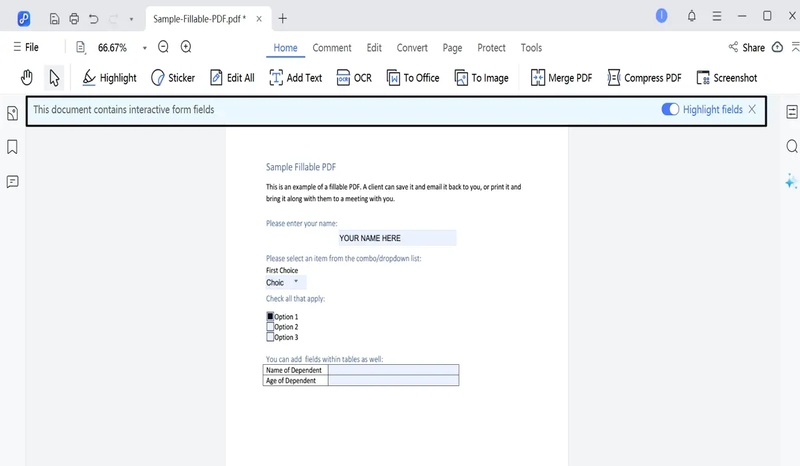Switch to the Edit tab
Image resolution: width=800 pixels, height=466 pixels.
click(374, 47)
